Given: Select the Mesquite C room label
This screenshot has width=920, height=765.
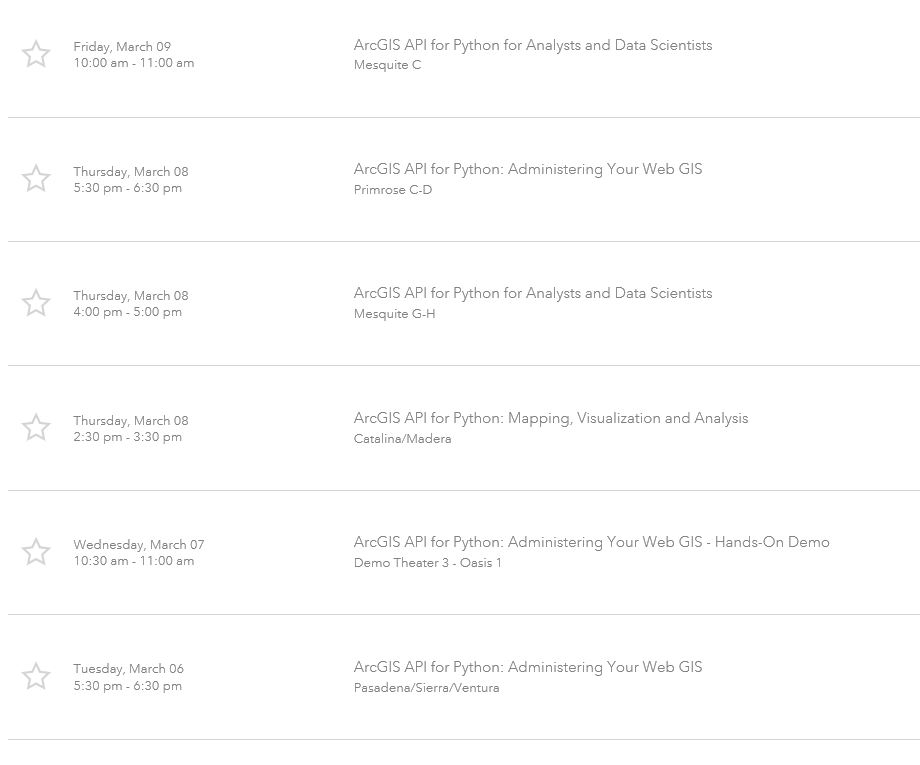Looking at the screenshot, I should (x=387, y=65).
